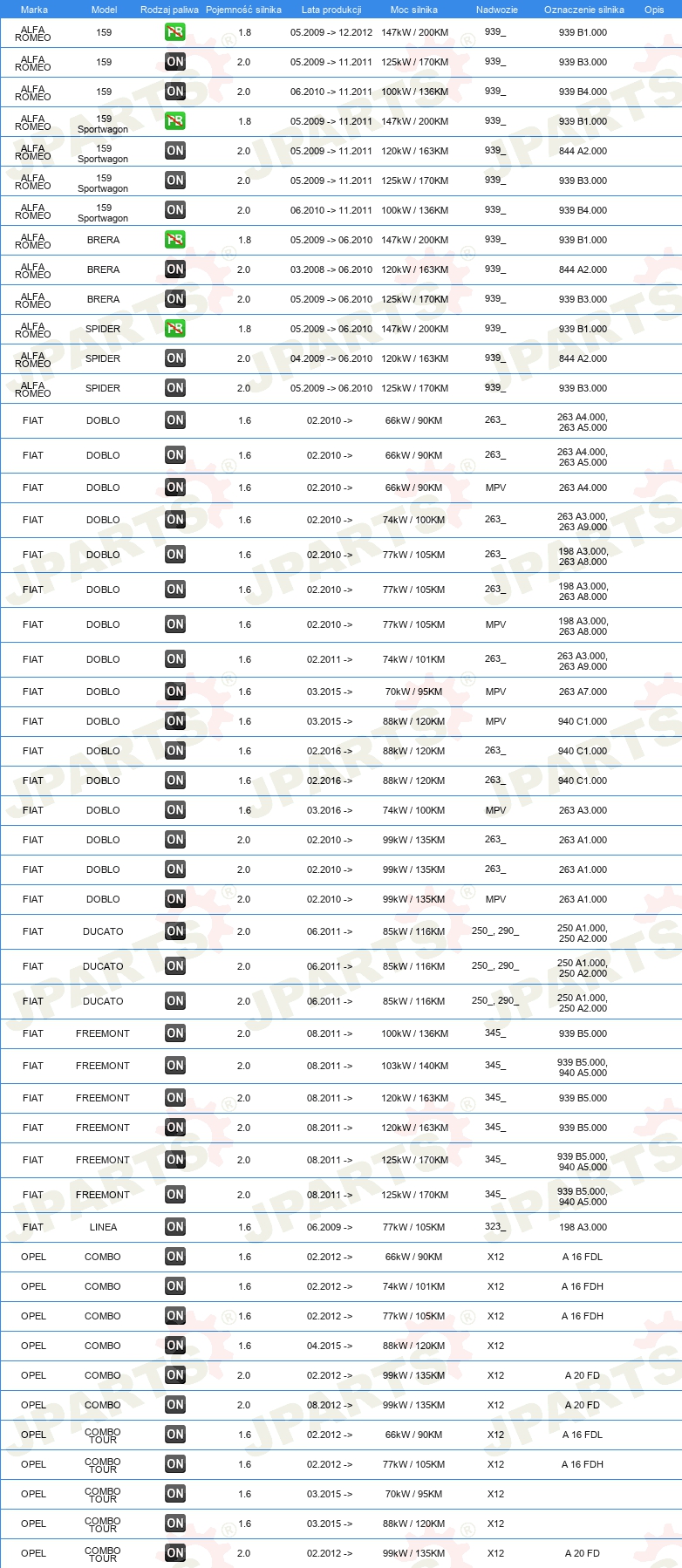Click the LINEA model cell
Image resolution: width=682 pixels, height=1568 pixels.
103,1227
